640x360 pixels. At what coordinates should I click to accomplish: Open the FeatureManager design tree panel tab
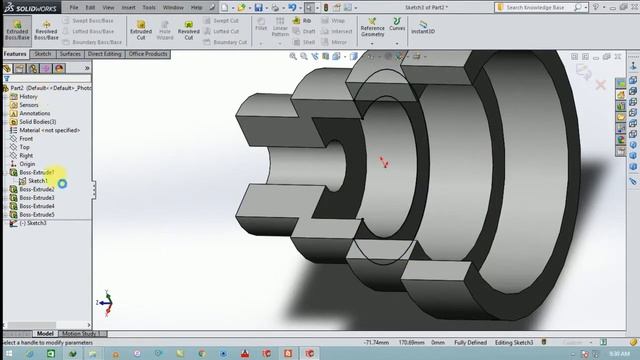click(7, 68)
